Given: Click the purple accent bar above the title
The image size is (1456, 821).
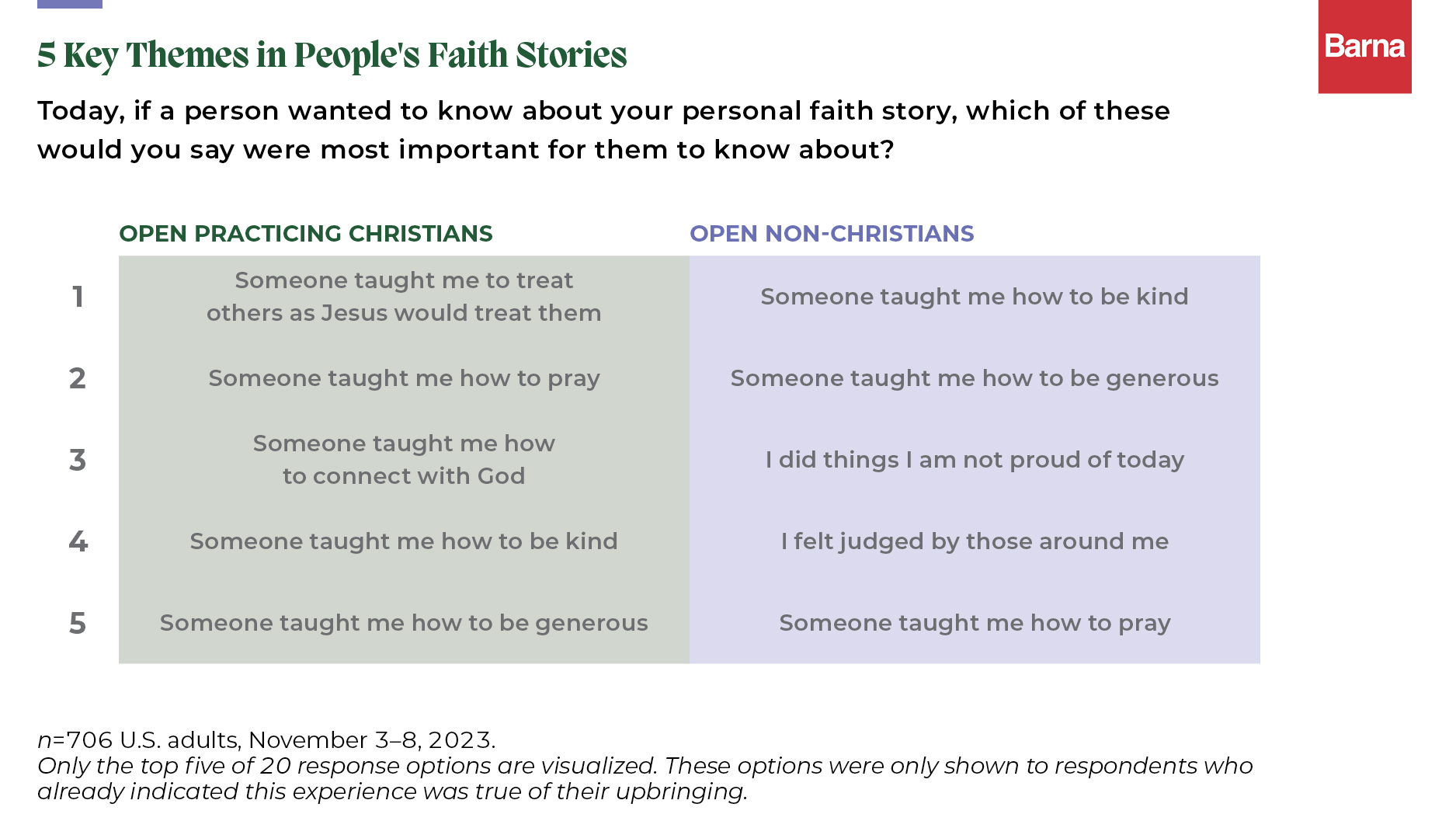Looking at the screenshot, I should tap(70, 4).
